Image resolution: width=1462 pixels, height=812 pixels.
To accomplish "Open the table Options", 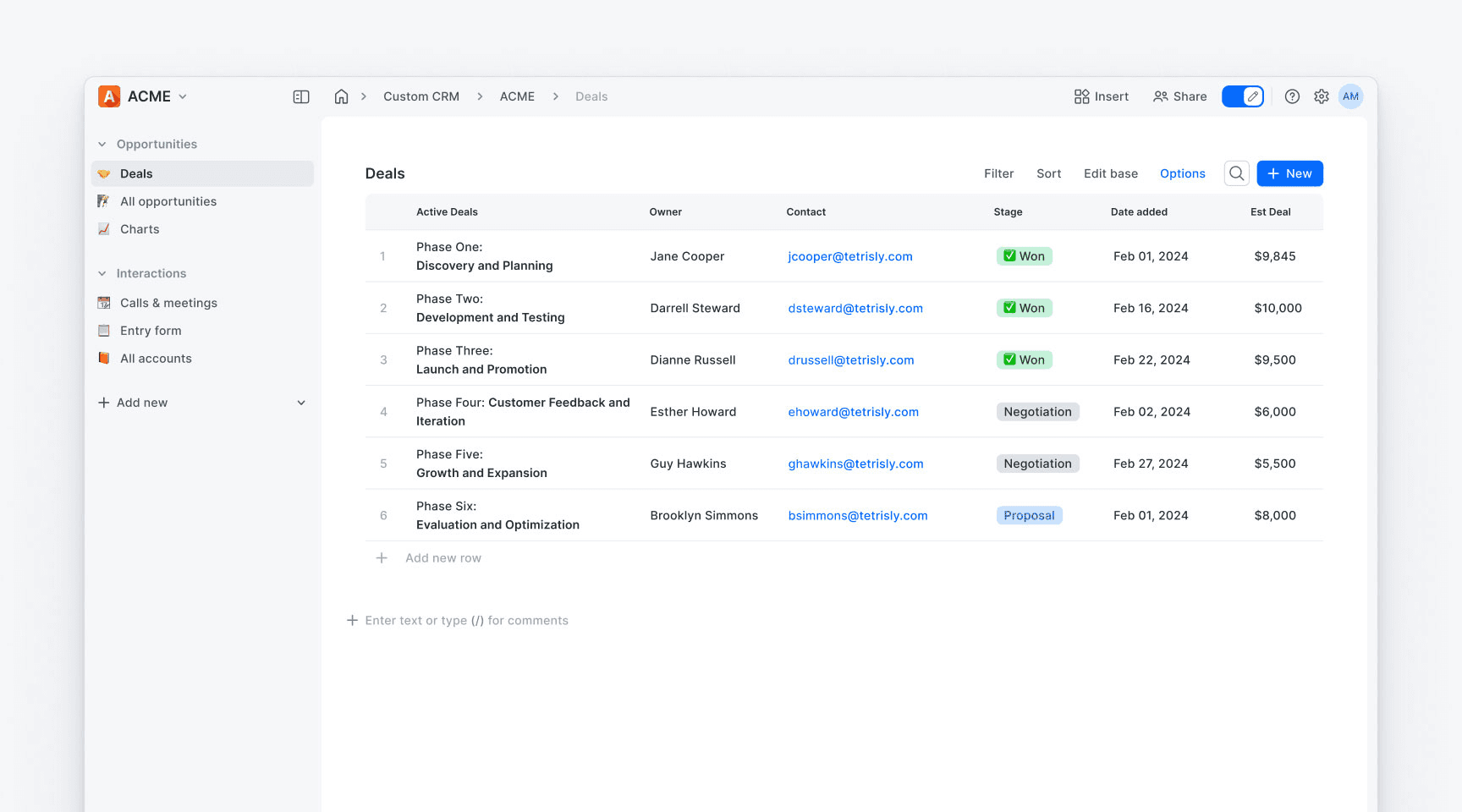I will point(1182,173).
